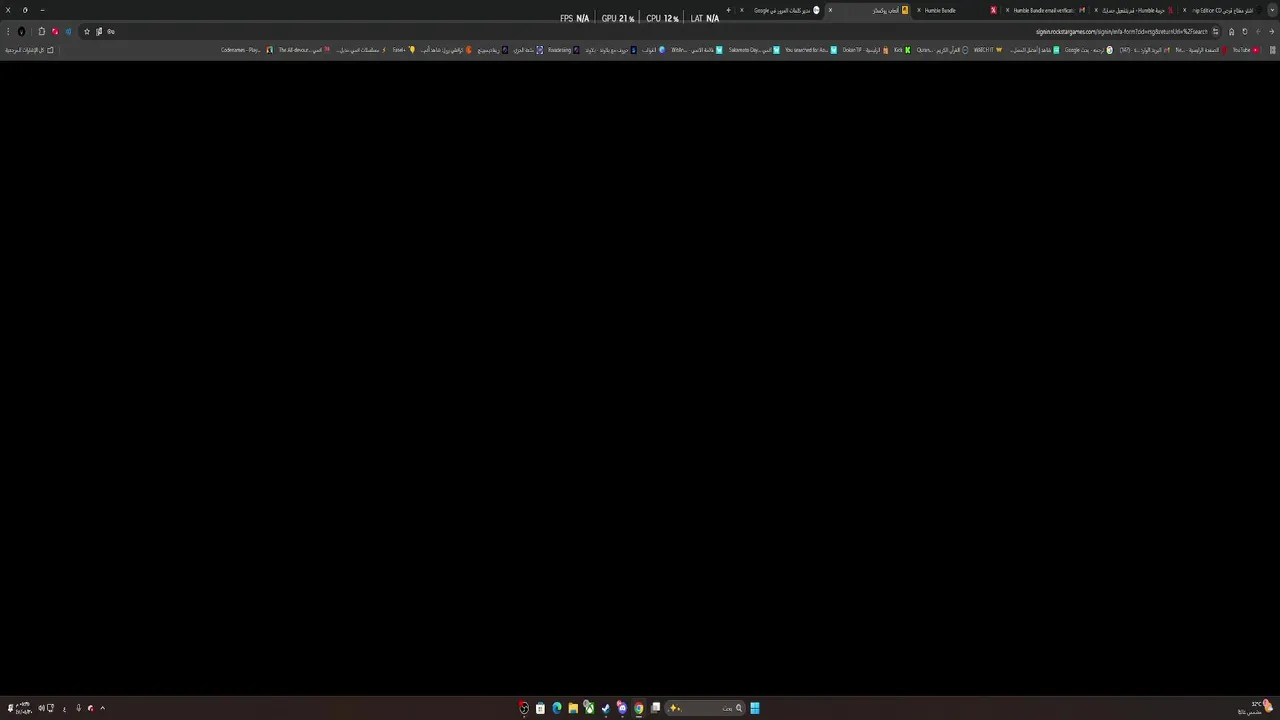Click the rockstargames sign-in URL address bar
This screenshot has width=1280, height=720.
tap(1122, 32)
